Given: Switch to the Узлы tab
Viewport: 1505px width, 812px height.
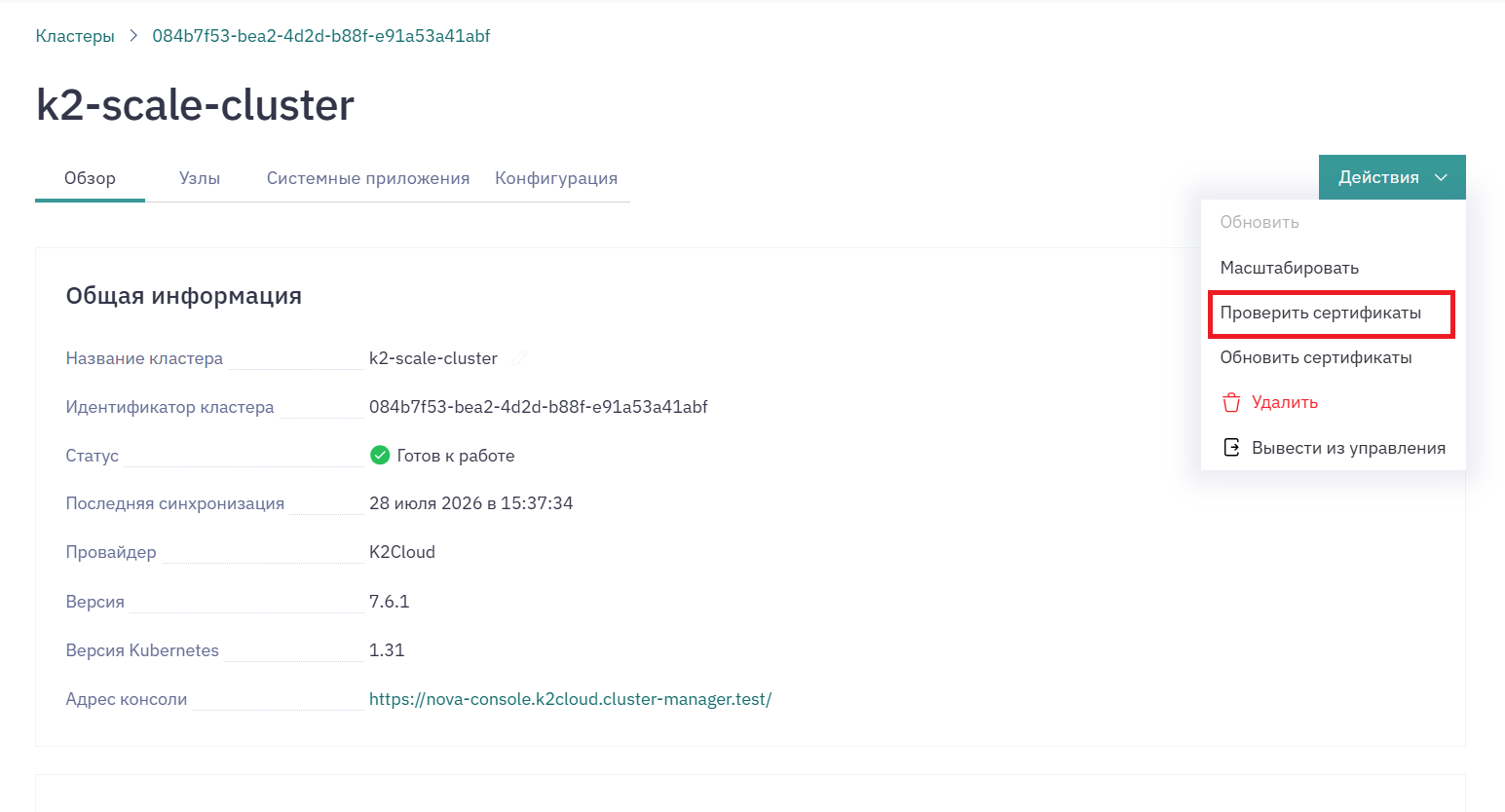Looking at the screenshot, I should pyautogui.click(x=200, y=178).
